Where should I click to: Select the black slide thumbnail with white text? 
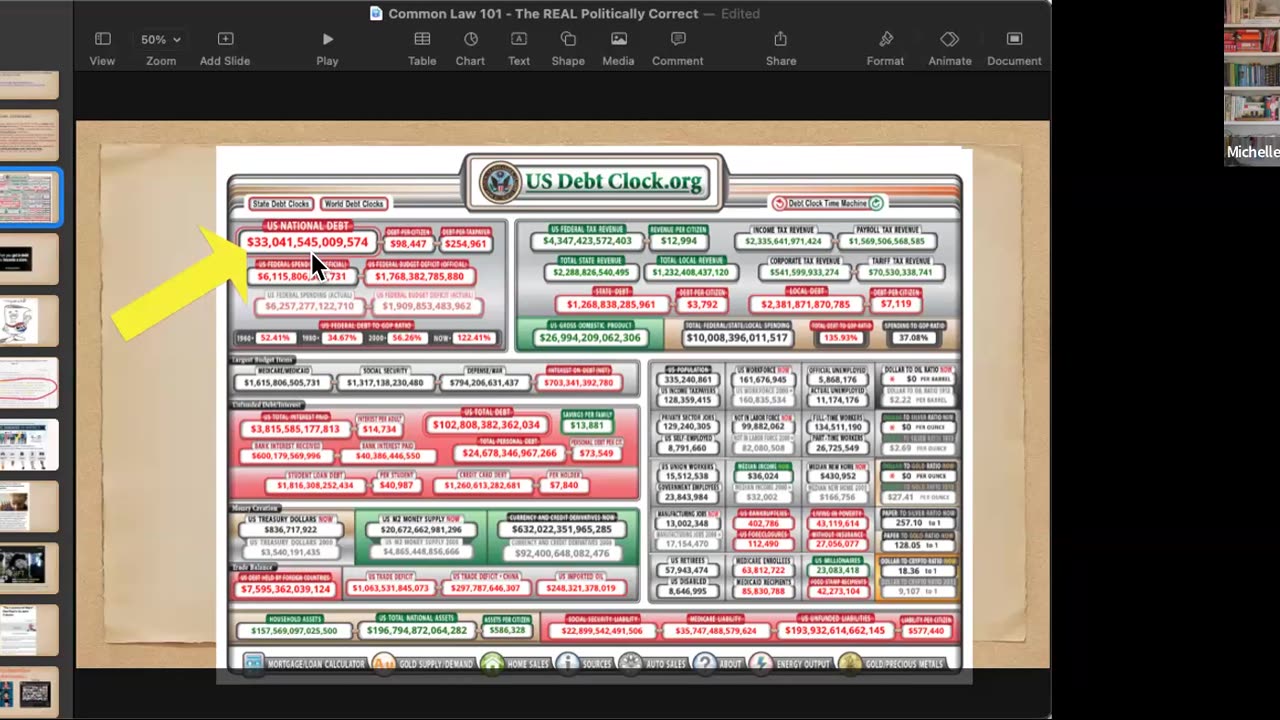[x=29, y=259]
